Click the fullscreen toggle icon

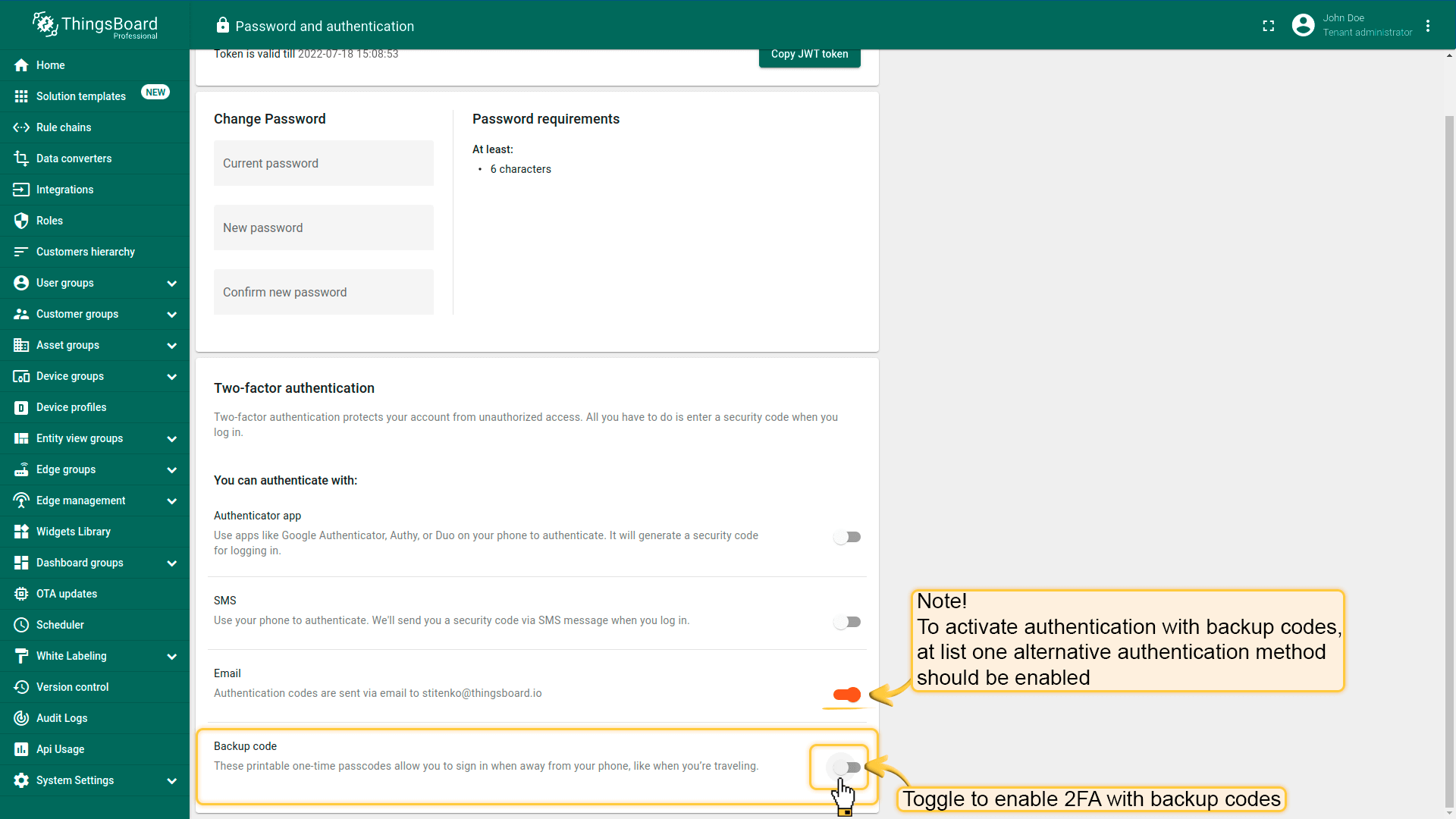(x=1268, y=26)
